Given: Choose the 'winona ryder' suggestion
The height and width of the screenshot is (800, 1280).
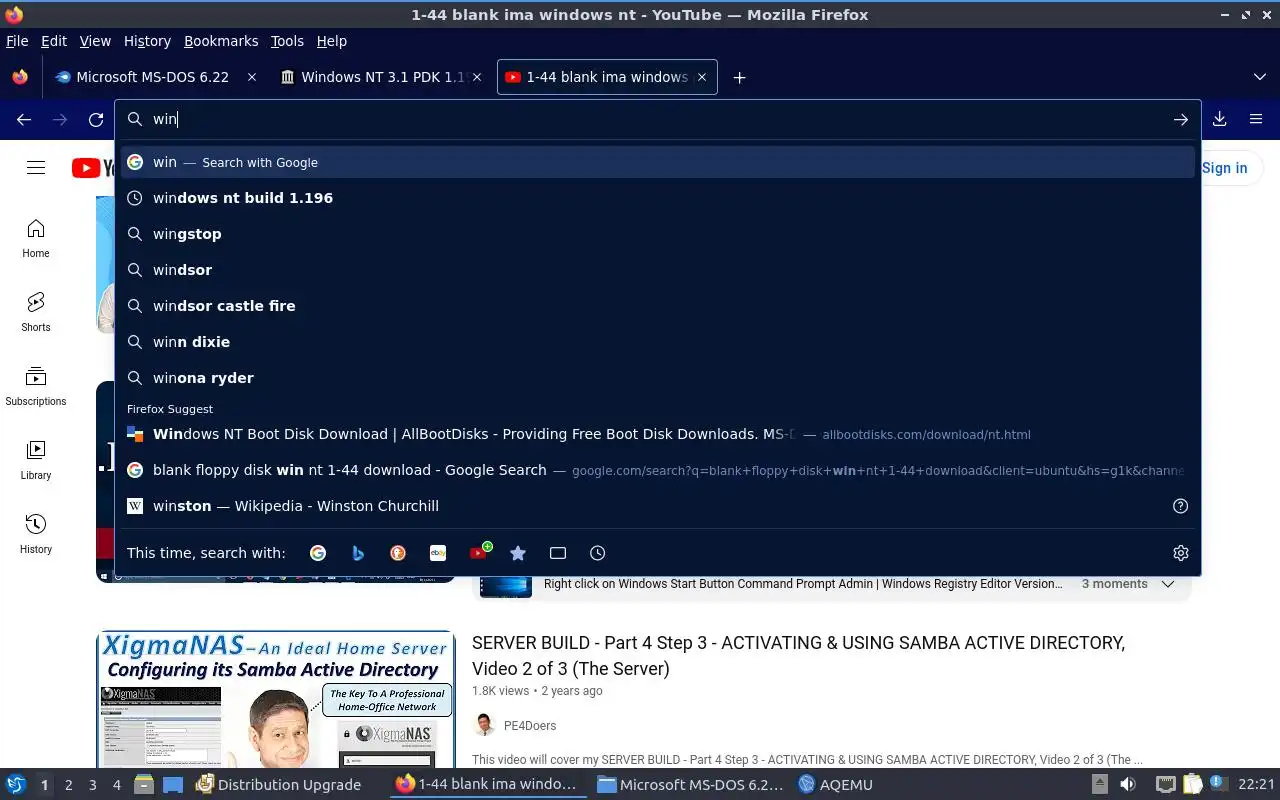Looking at the screenshot, I should click(658, 378).
